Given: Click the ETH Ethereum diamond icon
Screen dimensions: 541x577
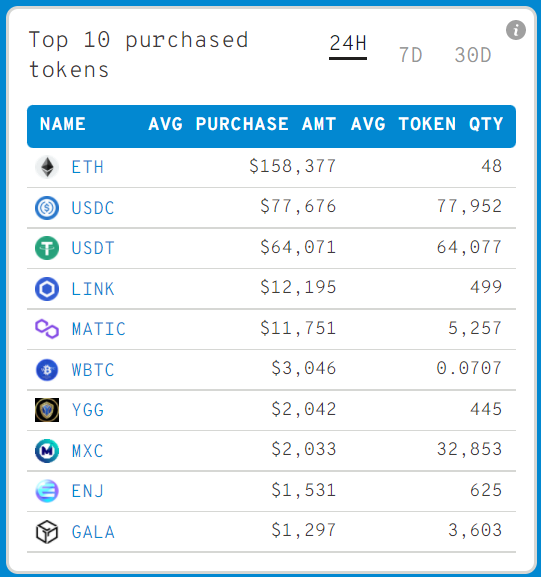Looking at the screenshot, I should coord(47,167).
